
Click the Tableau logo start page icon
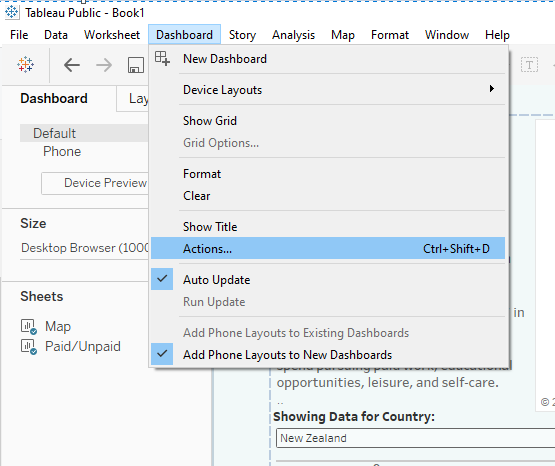point(25,65)
